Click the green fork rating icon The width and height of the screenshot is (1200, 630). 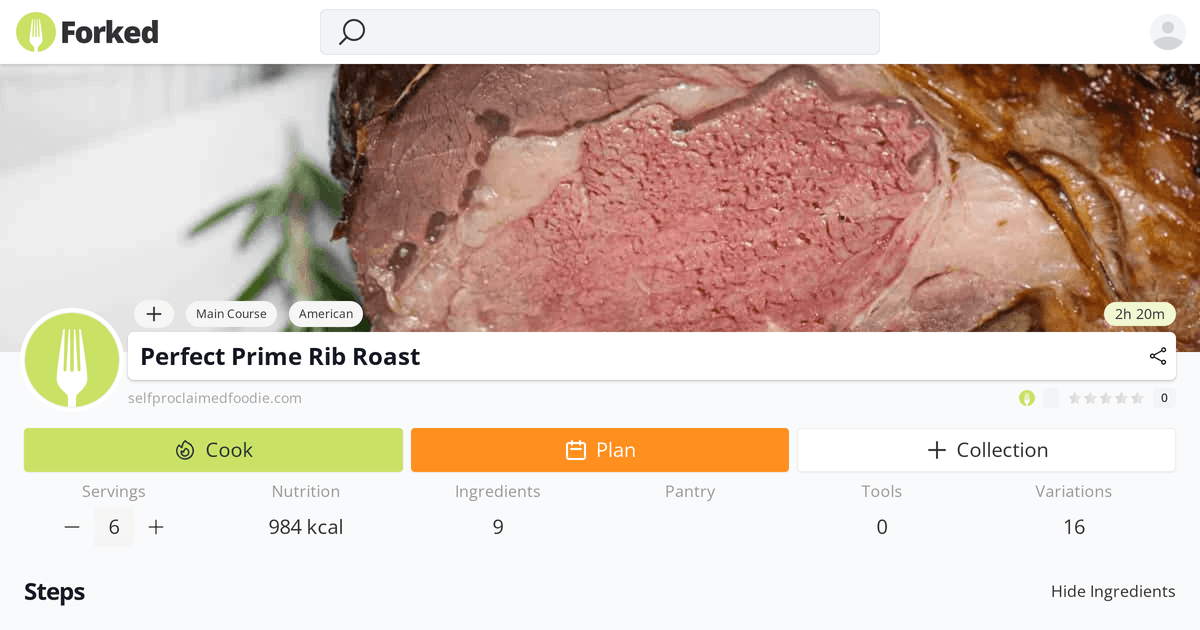pyautogui.click(x=1027, y=398)
